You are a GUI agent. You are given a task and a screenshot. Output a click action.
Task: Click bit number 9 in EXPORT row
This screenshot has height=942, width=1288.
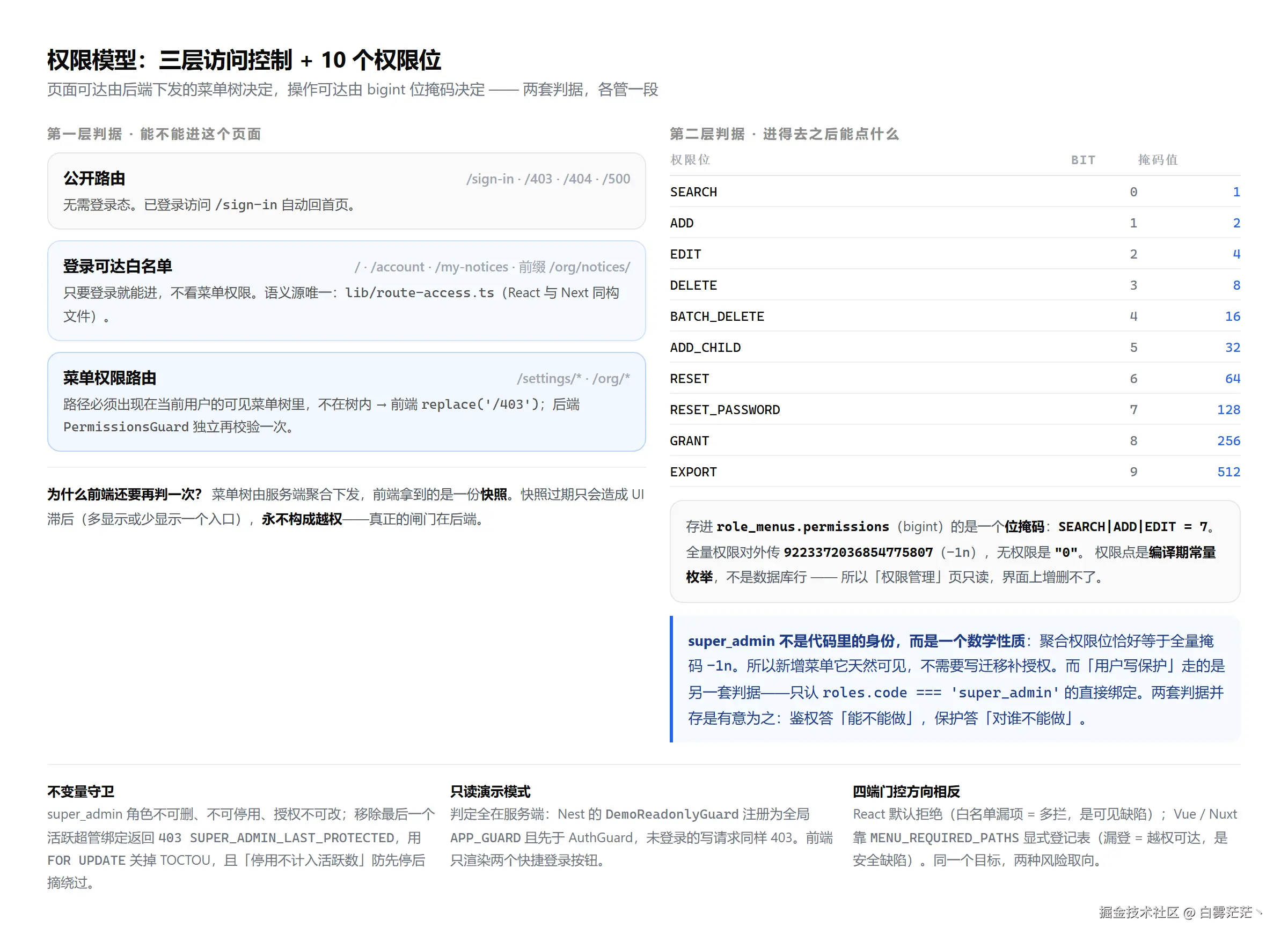click(x=1133, y=472)
